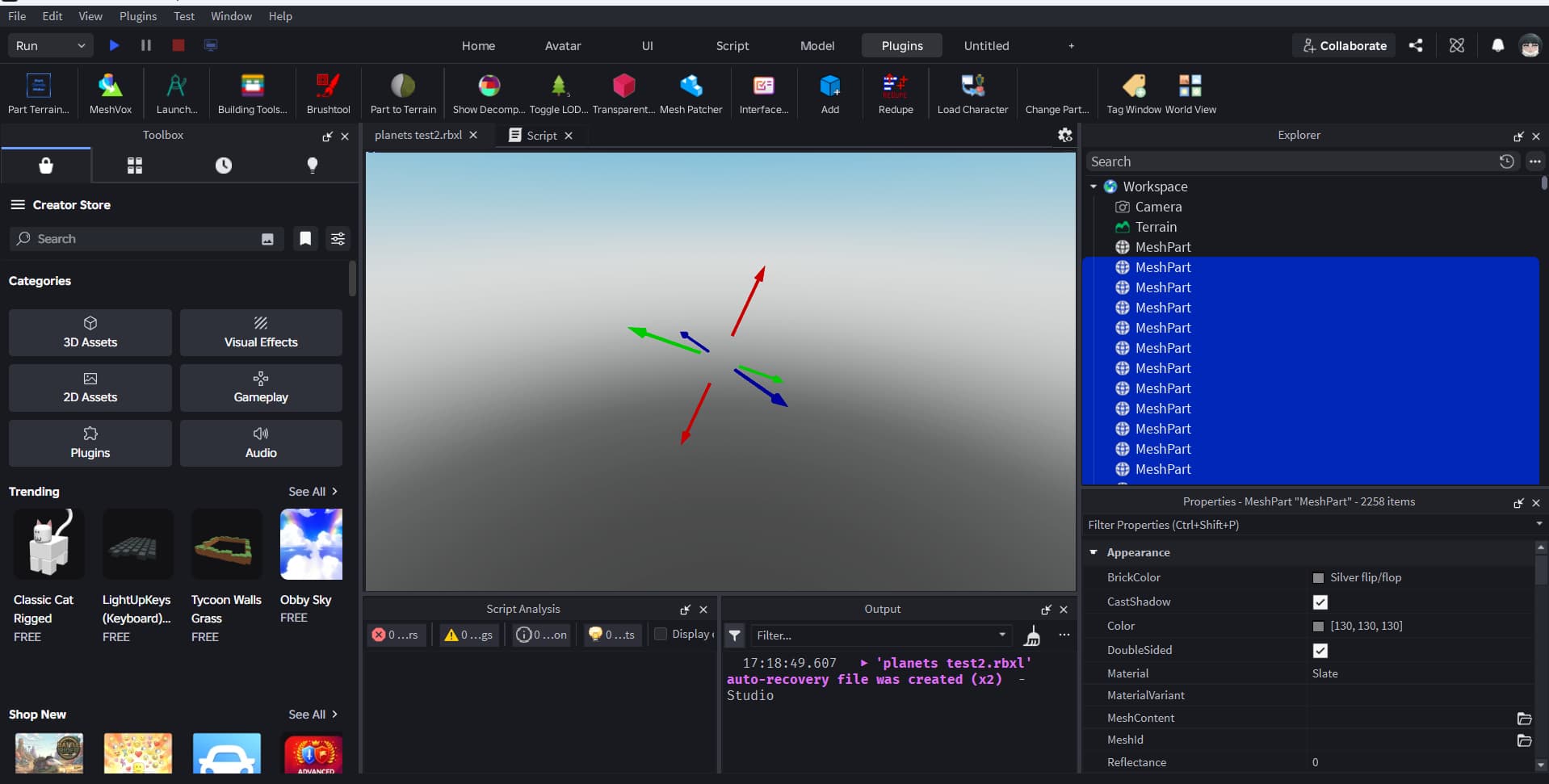Toggle the information filter in Script Analysis
The image size is (1549, 784).
pos(542,635)
